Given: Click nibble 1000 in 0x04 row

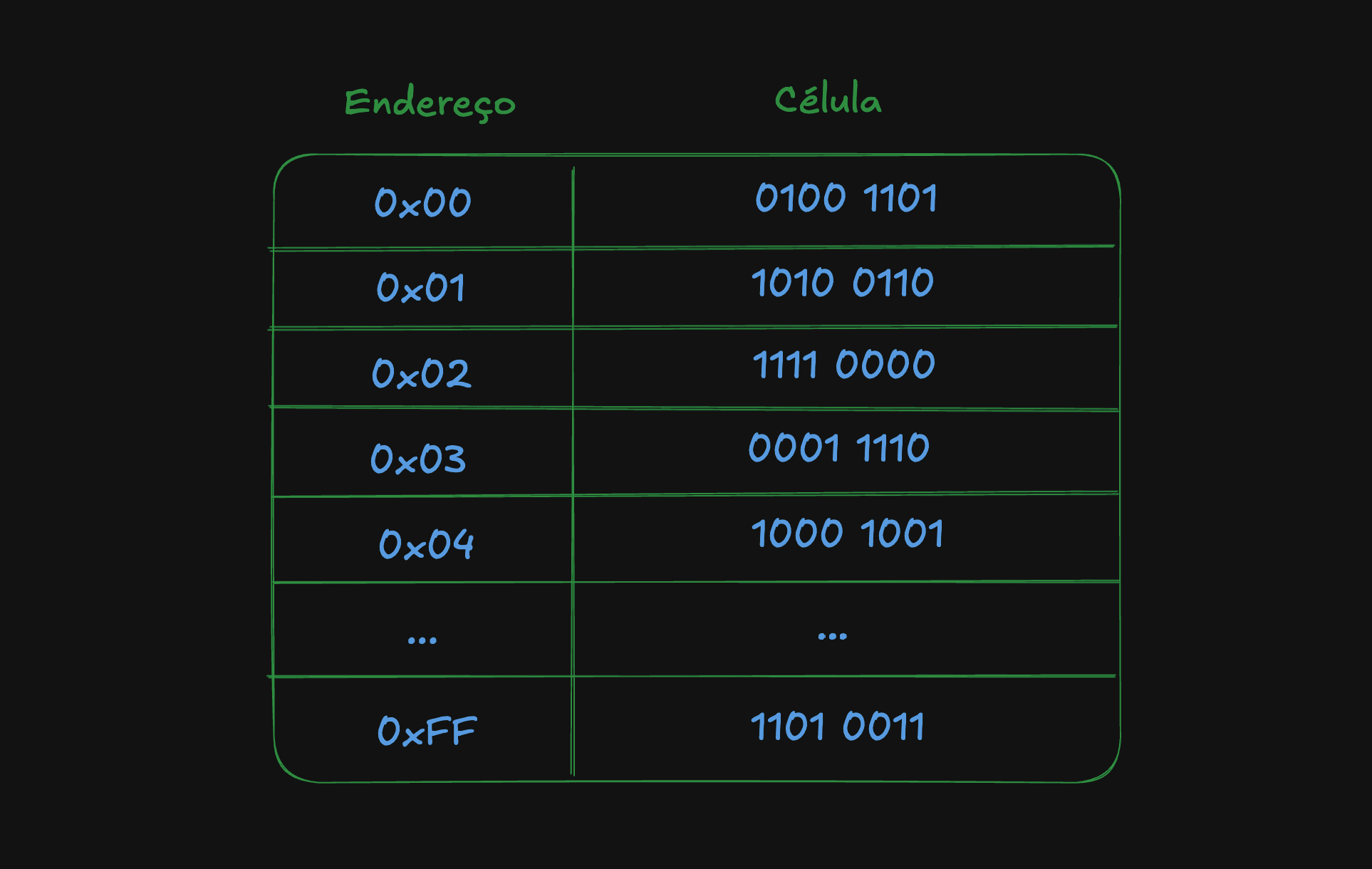Looking at the screenshot, I should pyautogui.click(x=798, y=534).
